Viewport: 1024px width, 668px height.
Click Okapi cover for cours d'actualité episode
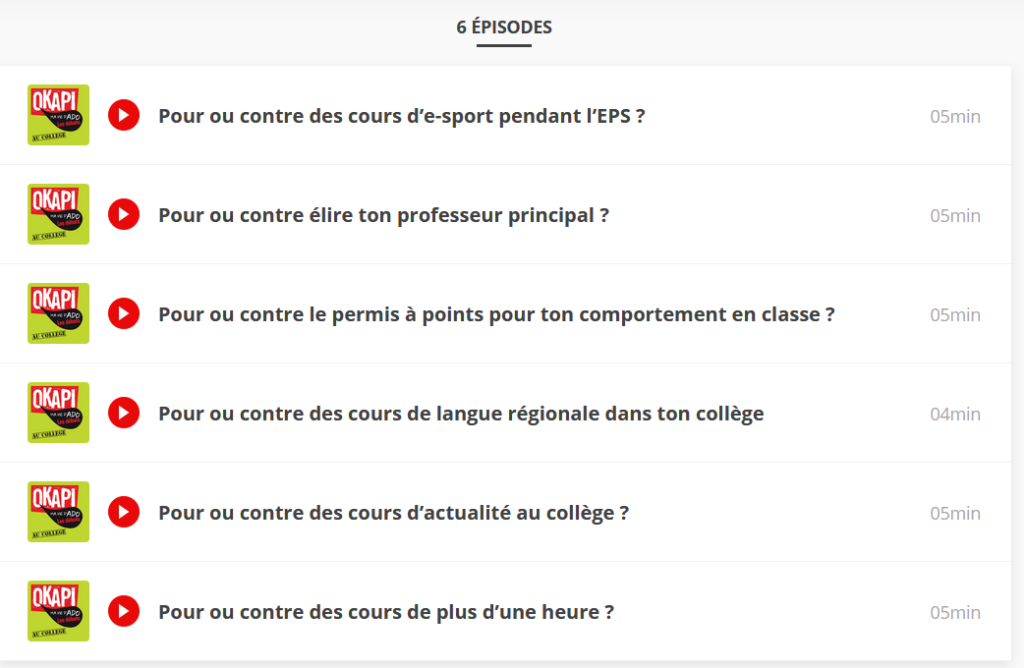coord(58,511)
